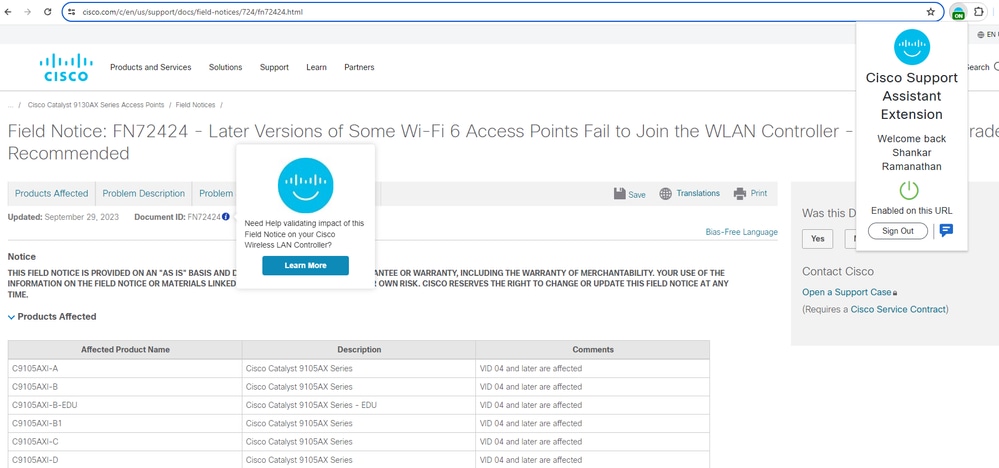This screenshot has height=468, width=999.
Task: Bookmark this page with star icon
Action: (x=930, y=11)
